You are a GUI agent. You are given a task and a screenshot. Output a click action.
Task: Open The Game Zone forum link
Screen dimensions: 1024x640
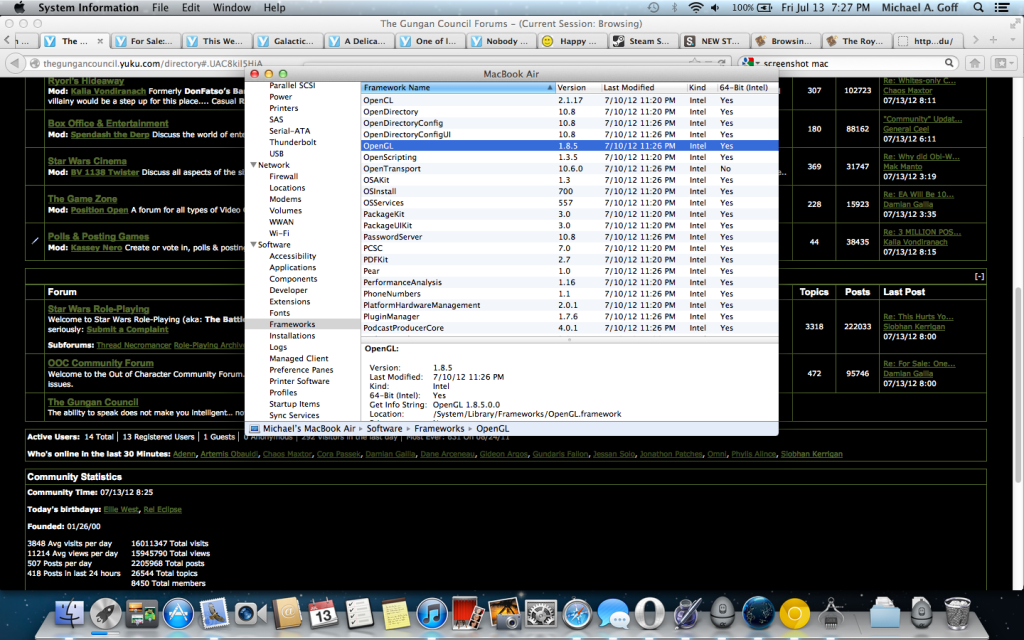[82, 199]
